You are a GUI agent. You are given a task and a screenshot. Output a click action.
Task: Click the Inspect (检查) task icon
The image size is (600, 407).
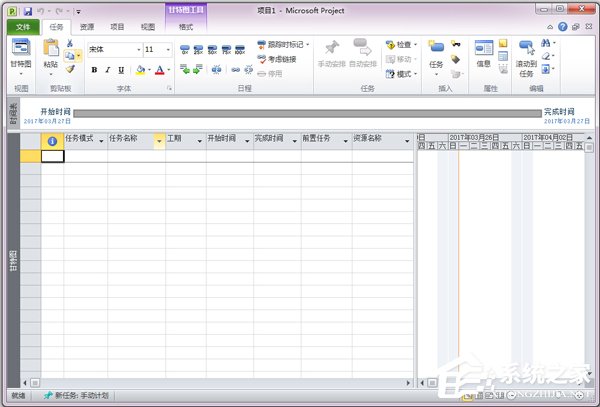pos(401,45)
